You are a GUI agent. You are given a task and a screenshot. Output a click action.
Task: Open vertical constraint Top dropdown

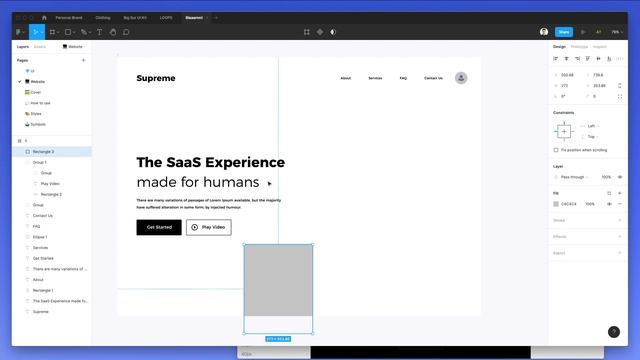[593, 137]
